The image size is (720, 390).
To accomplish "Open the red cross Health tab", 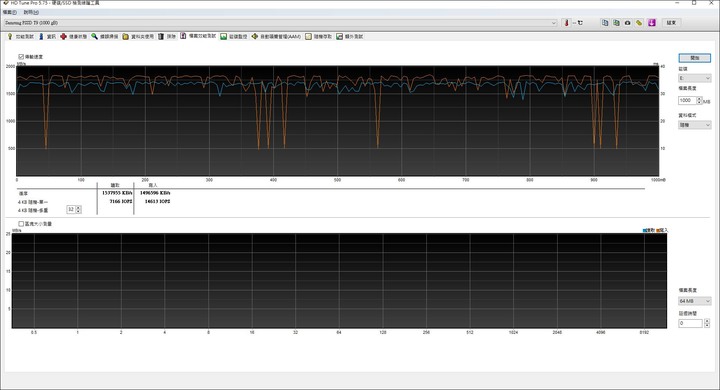I will pos(73,36).
